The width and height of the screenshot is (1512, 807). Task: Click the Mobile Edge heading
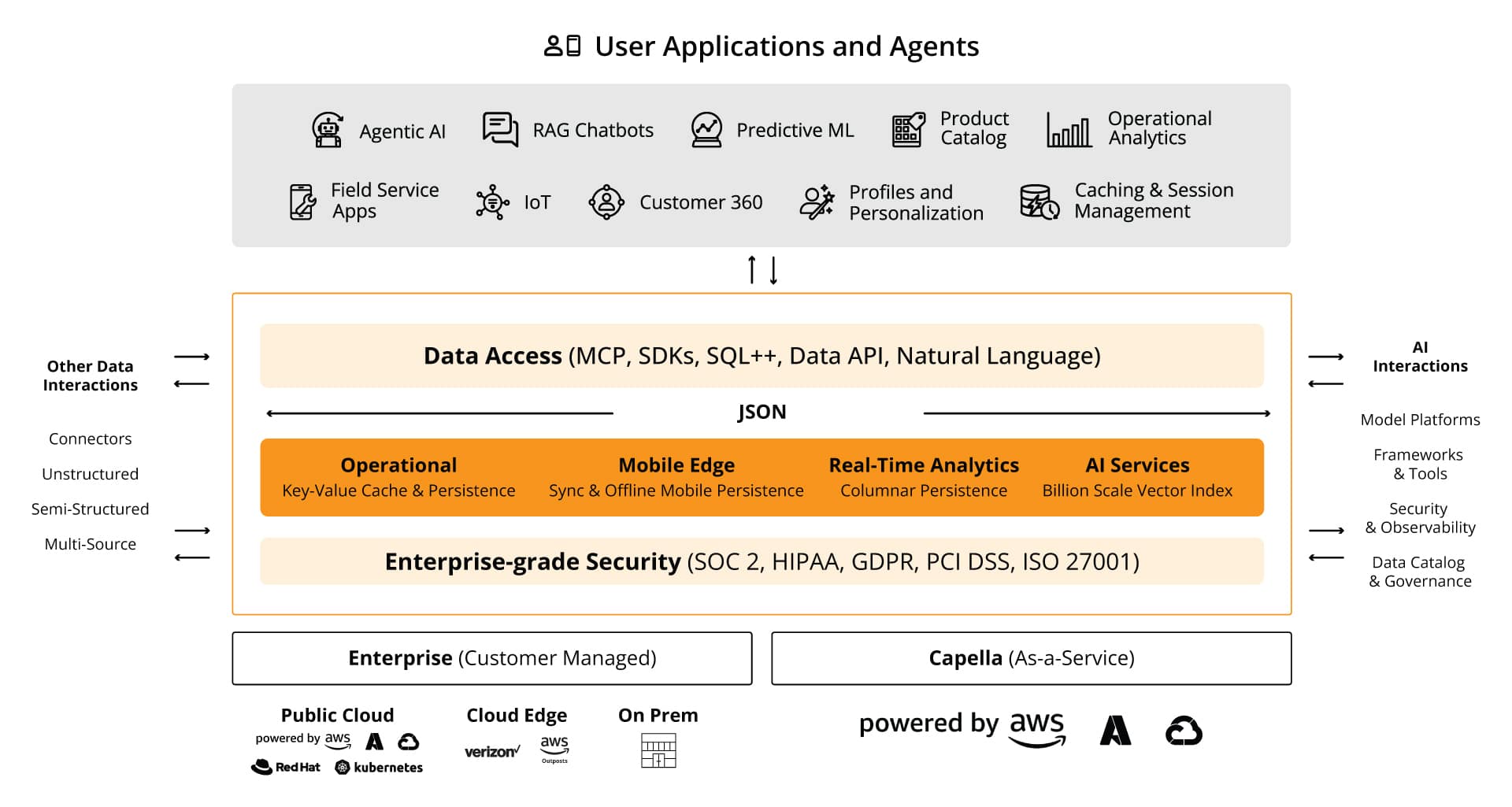tap(676, 465)
